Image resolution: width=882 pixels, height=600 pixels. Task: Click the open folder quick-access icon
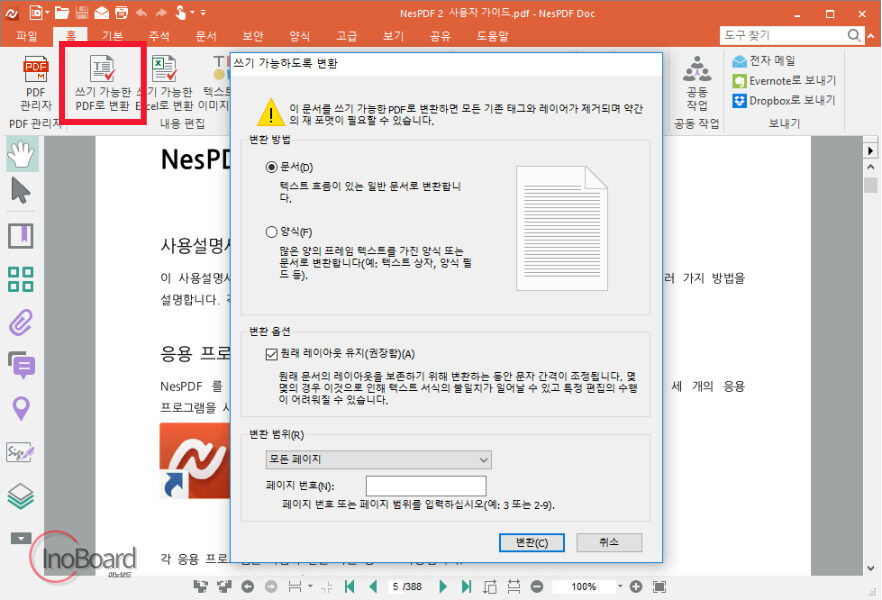(x=62, y=13)
